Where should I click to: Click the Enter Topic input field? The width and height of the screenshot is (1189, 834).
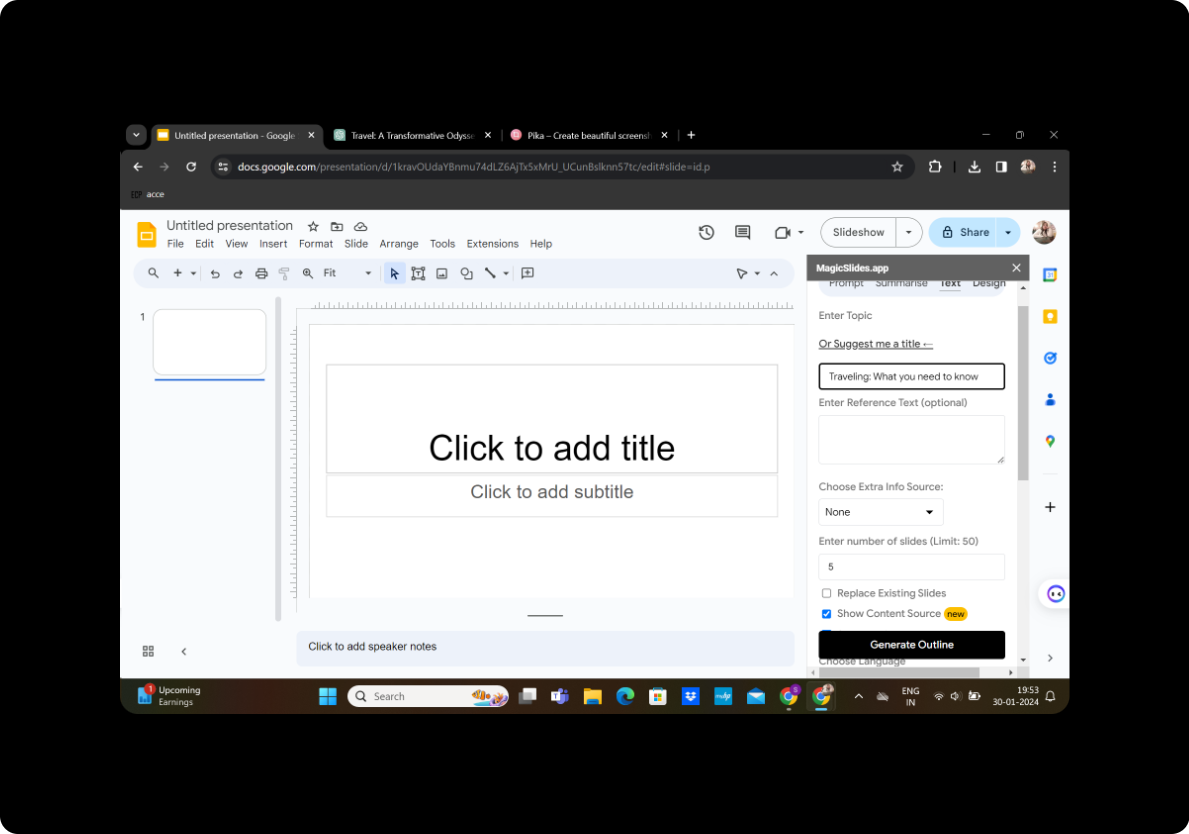point(911,377)
